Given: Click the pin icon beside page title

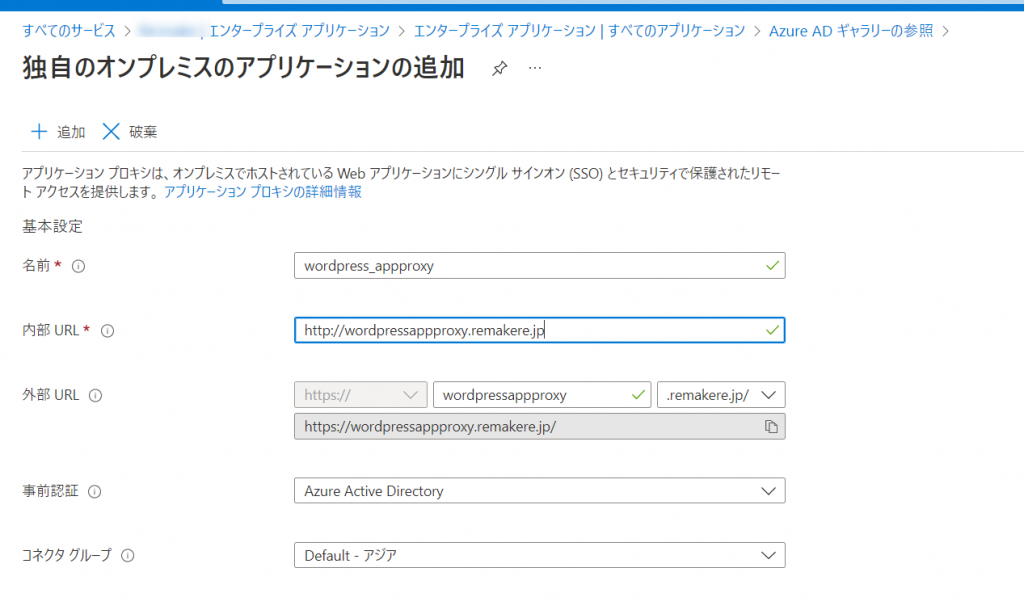Looking at the screenshot, I should coord(500,68).
